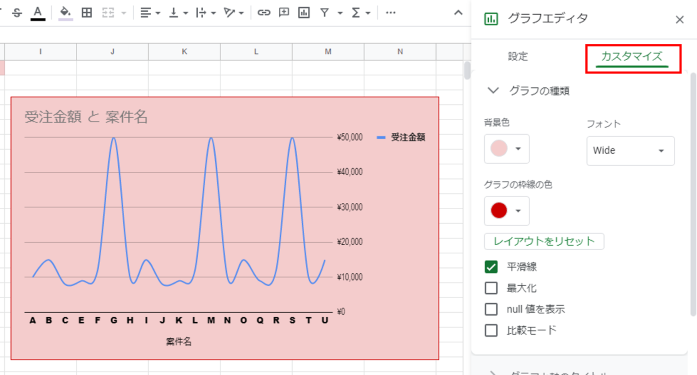Create a filter using funnel icon
Screen dimensions: 697x375
(x=325, y=13)
